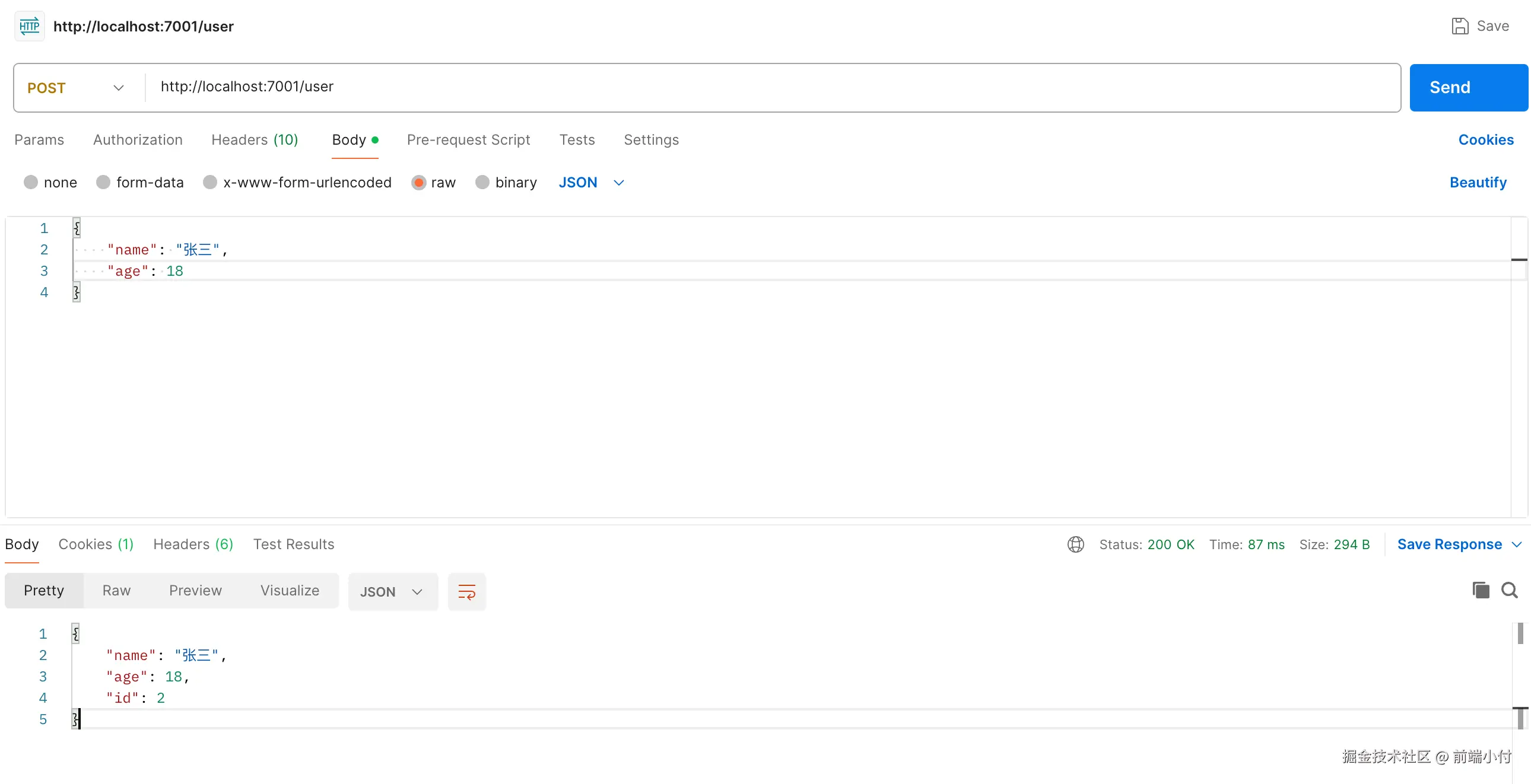1531x784 pixels.
Task: Switch response view to Raw
Action: pos(116,591)
